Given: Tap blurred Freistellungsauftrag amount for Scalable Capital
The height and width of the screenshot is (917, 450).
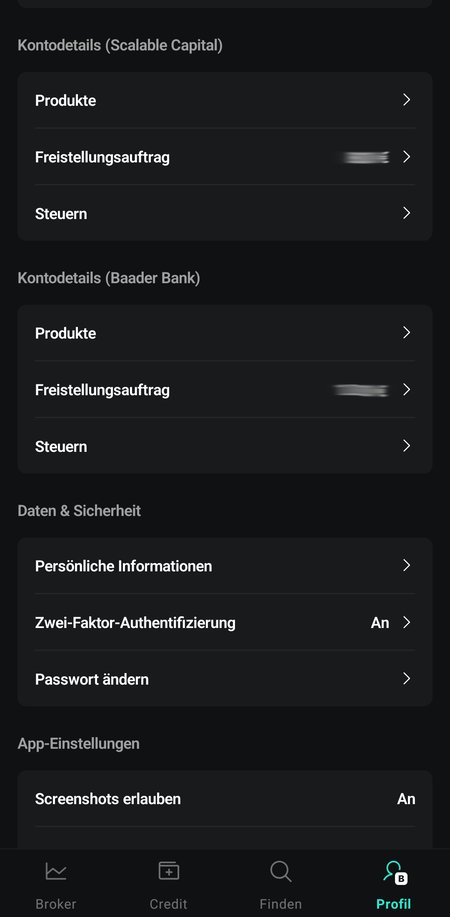Looking at the screenshot, I should (x=366, y=157).
